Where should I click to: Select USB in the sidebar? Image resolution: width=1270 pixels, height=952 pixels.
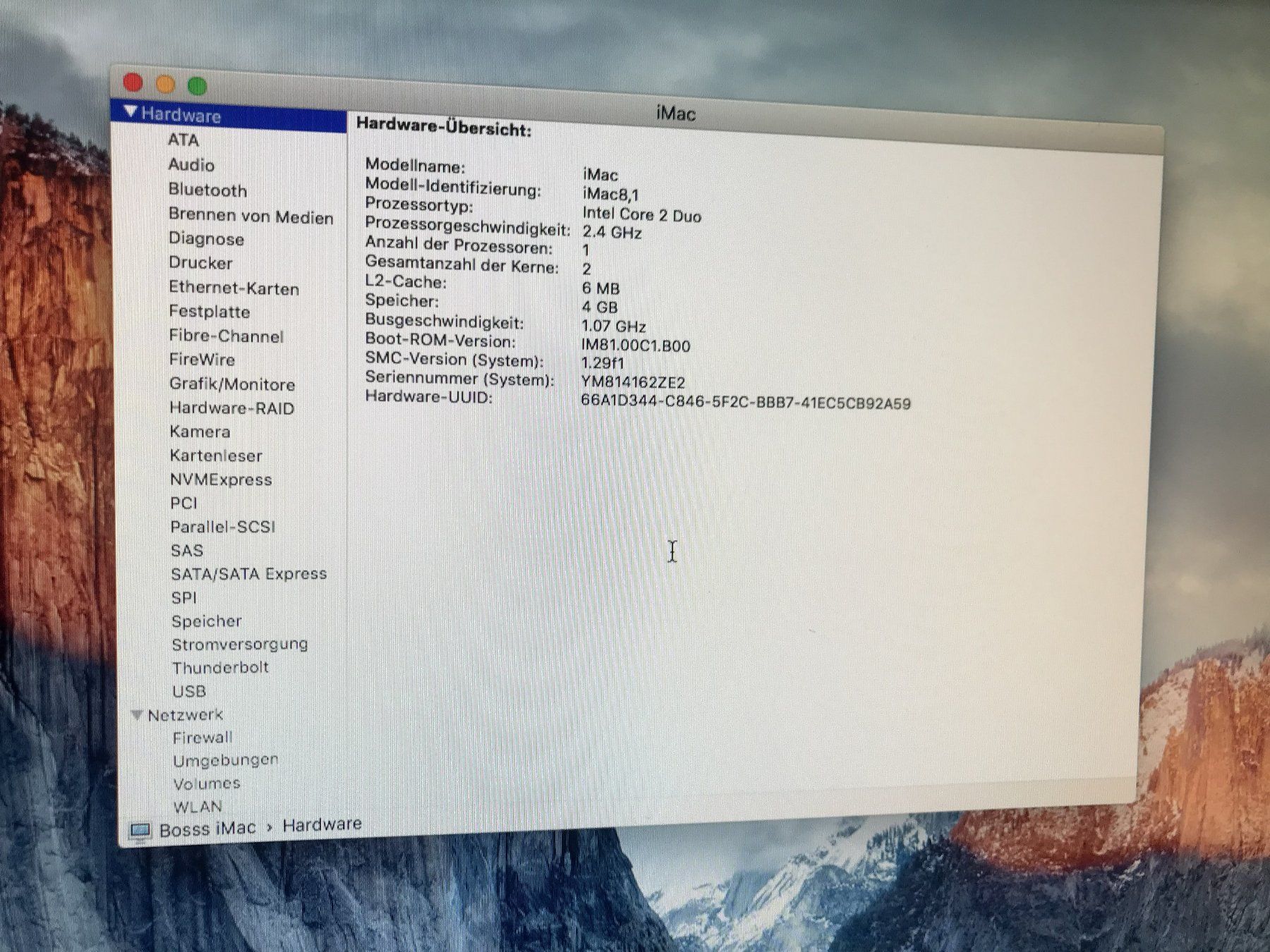189,691
